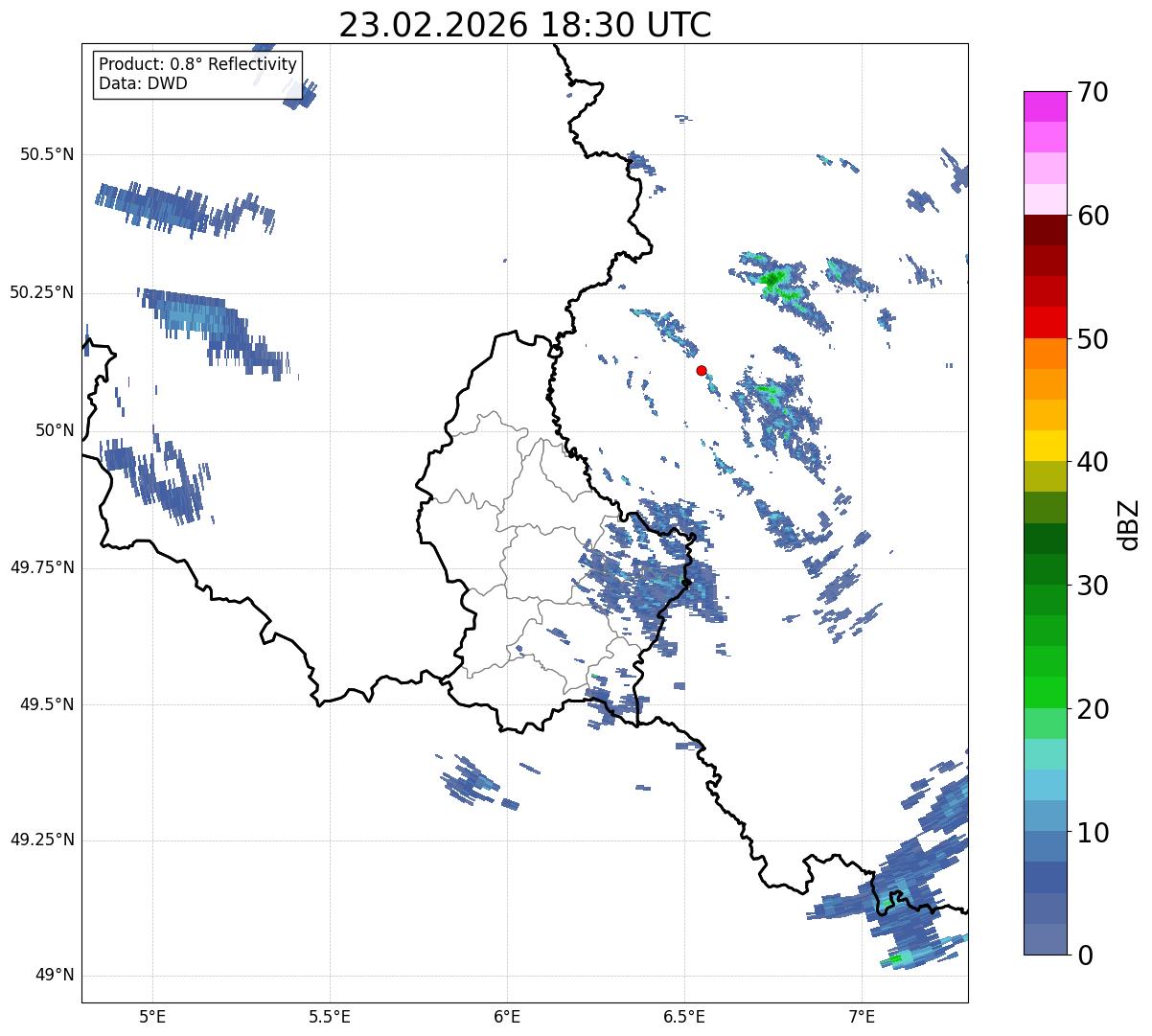The height and width of the screenshot is (1036, 1152).
Task: Click the 49.5°N latitude label
Action: coord(47,704)
